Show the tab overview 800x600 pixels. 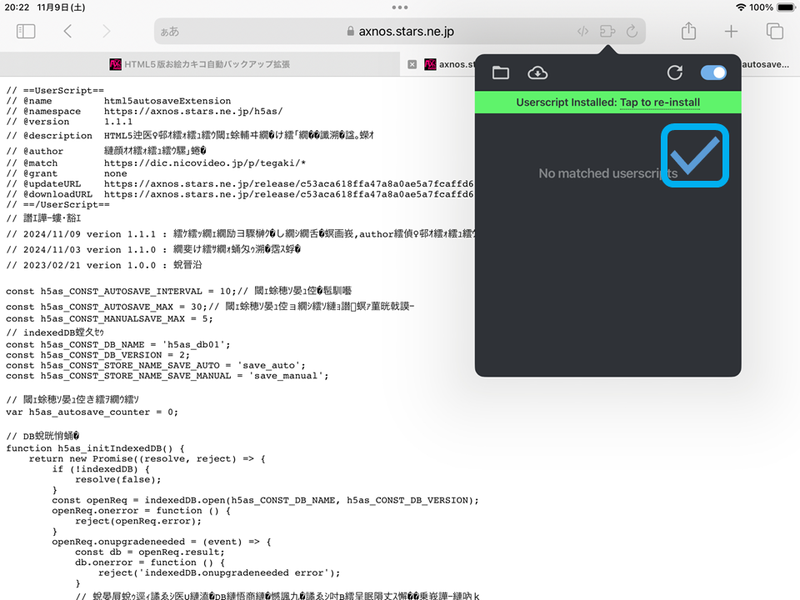774,31
